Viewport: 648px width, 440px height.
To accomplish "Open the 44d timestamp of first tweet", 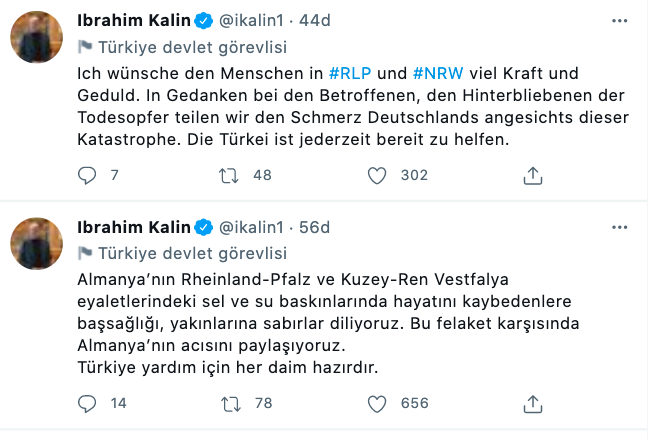I will click(314, 20).
